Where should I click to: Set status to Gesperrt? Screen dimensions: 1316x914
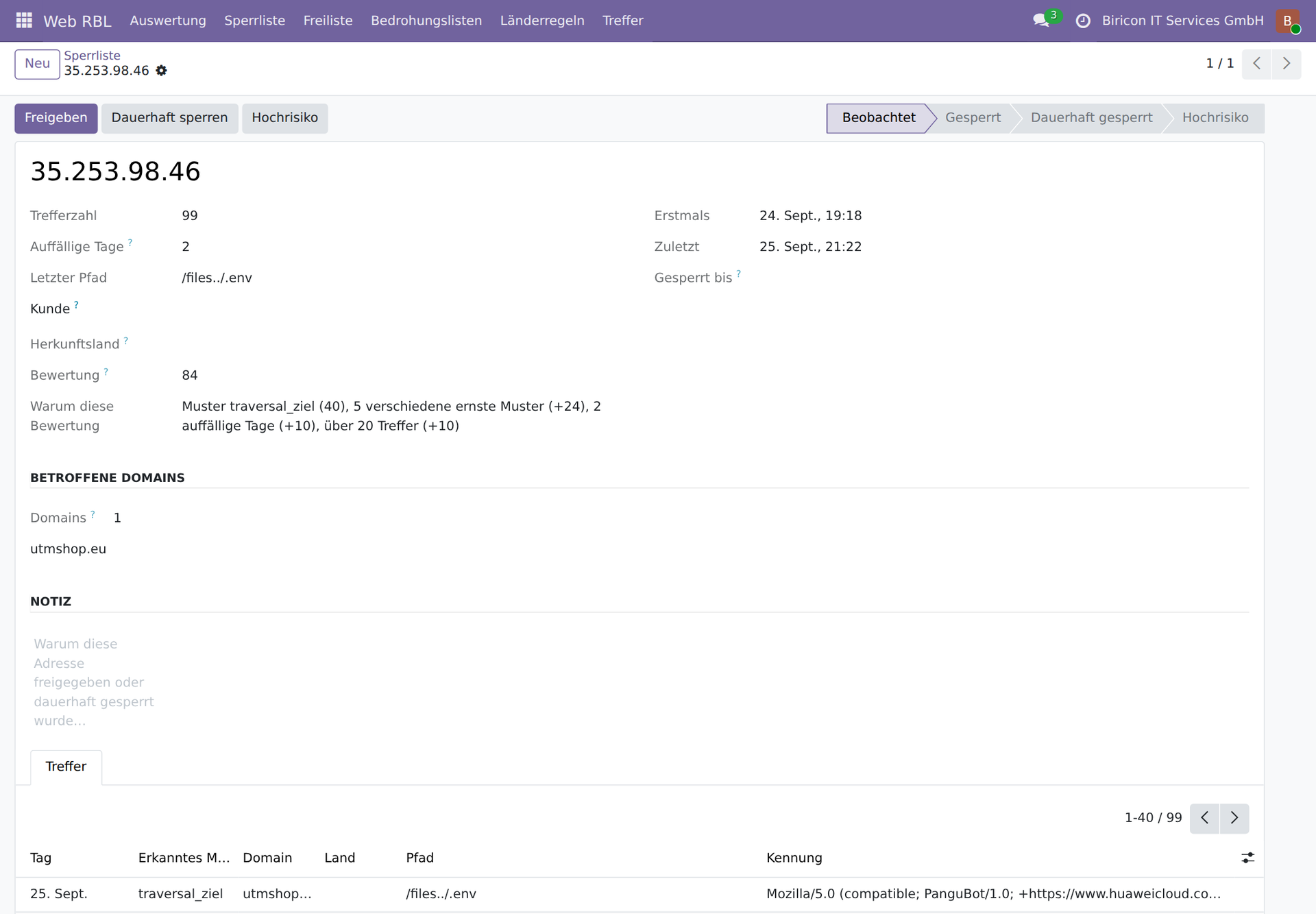pyautogui.click(x=973, y=118)
